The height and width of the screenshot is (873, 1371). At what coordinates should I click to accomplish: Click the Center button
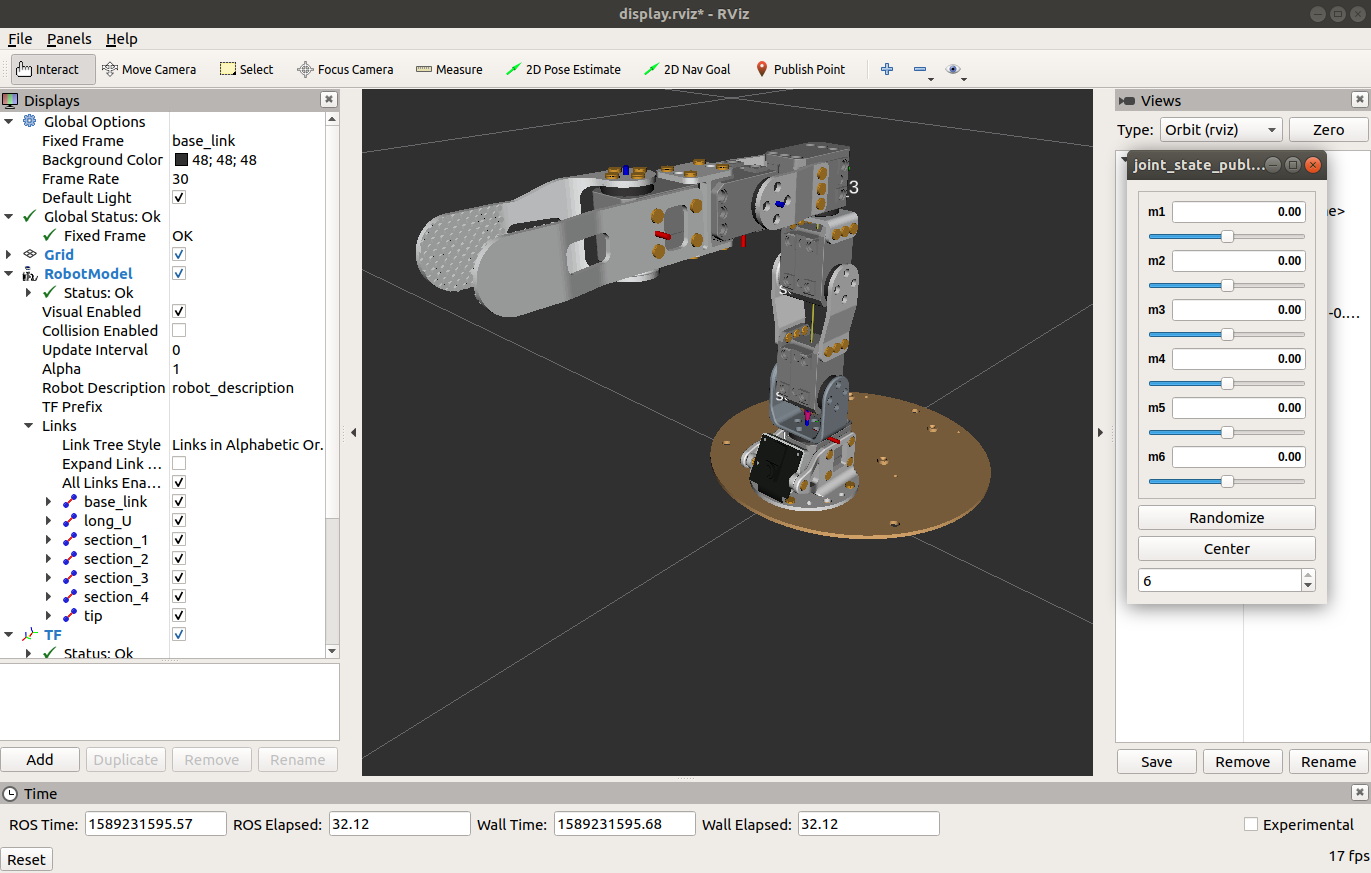click(1226, 549)
